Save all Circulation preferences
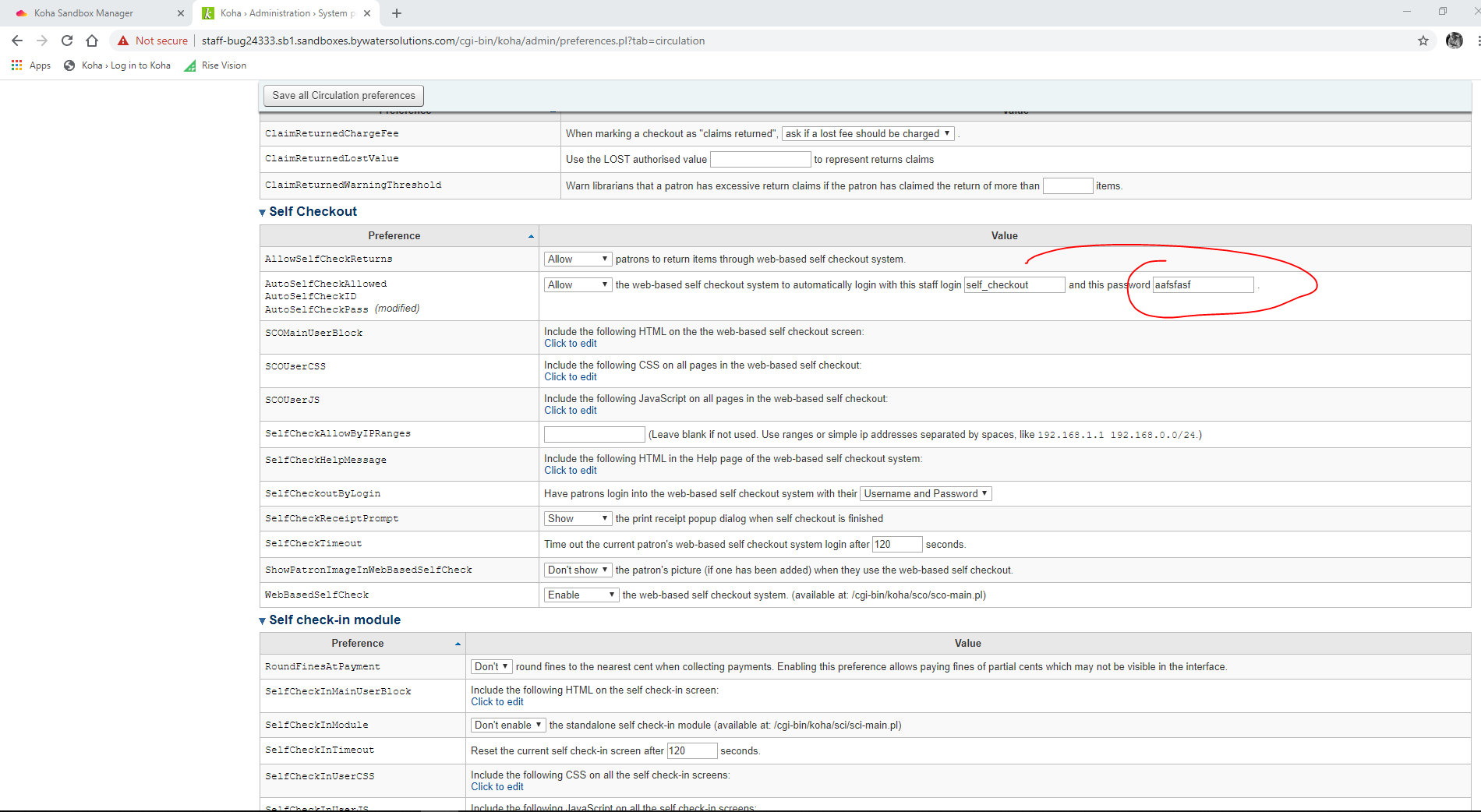 [344, 95]
